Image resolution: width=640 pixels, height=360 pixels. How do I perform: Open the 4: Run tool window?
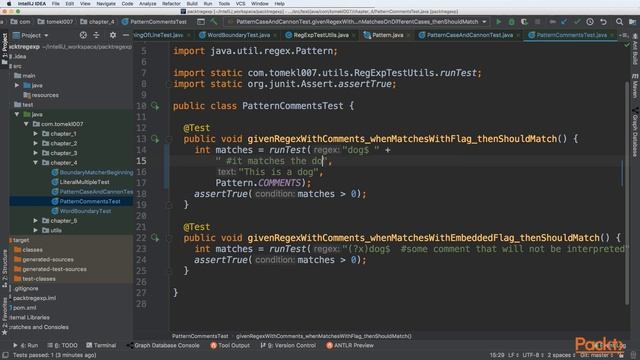click(25, 345)
